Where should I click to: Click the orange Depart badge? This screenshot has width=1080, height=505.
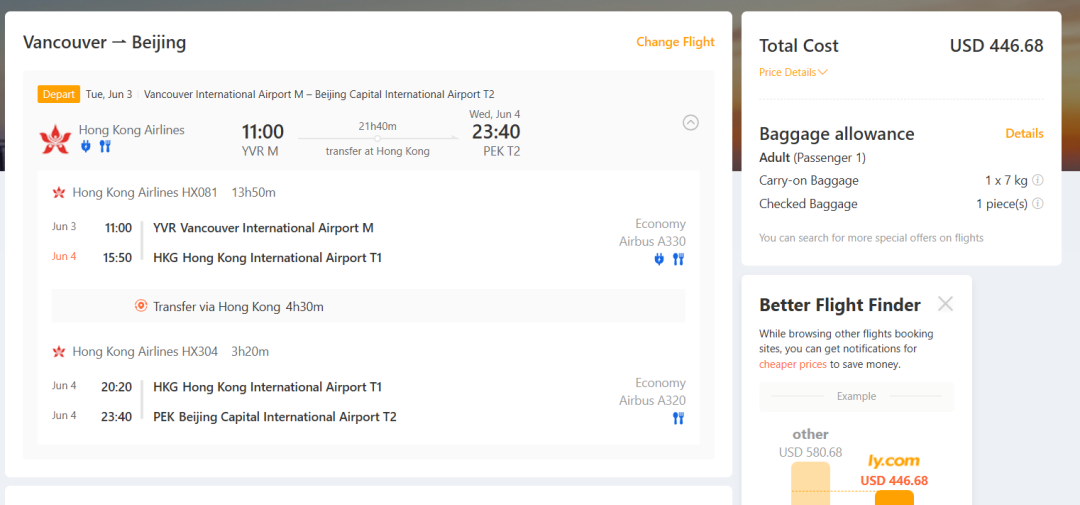point(59,94)
